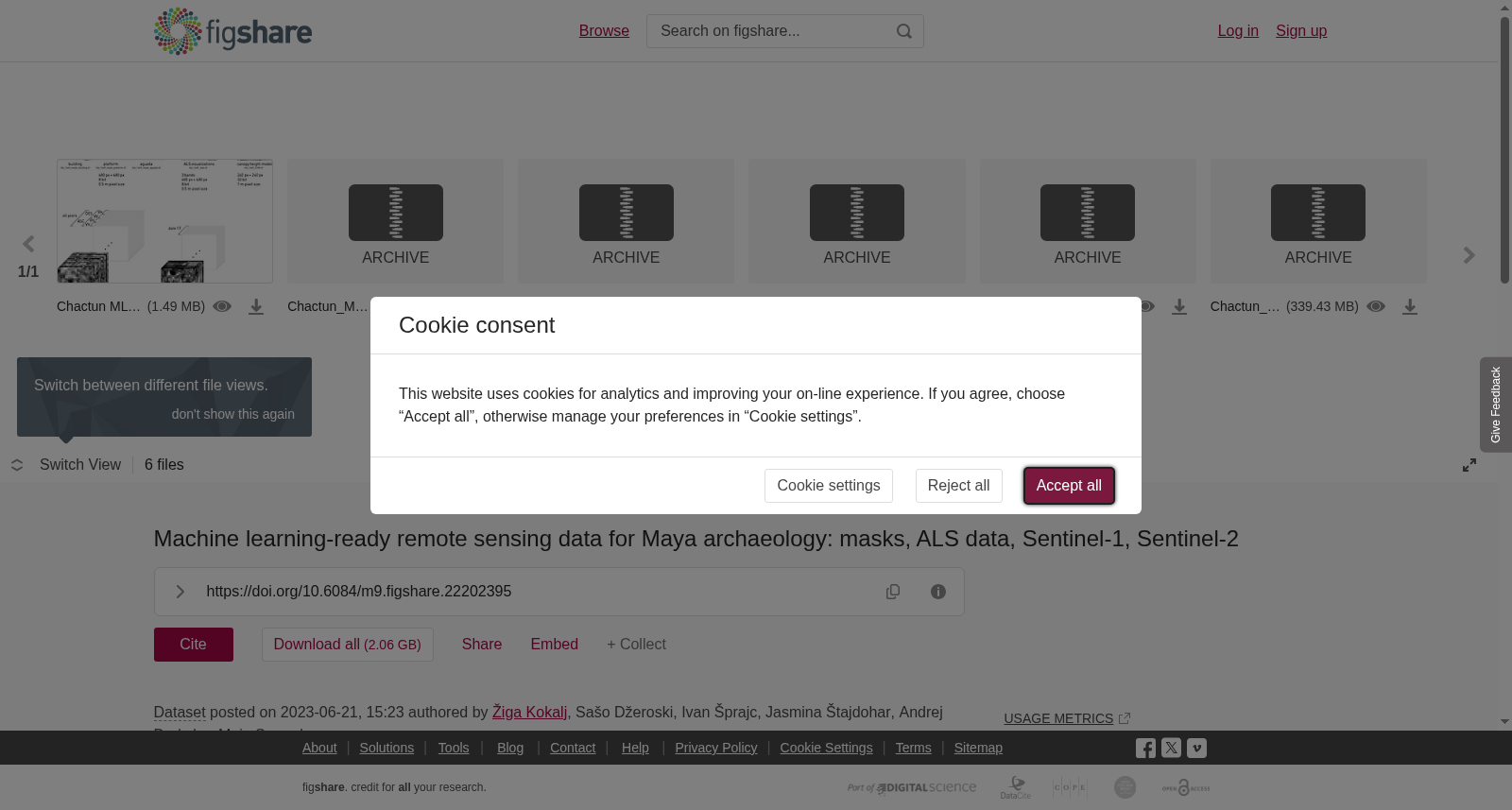Image resolution: width=1512 pixels, height=810 pixels.
Task: Click the Digital Science logo
Action: (x=912, y=787)
